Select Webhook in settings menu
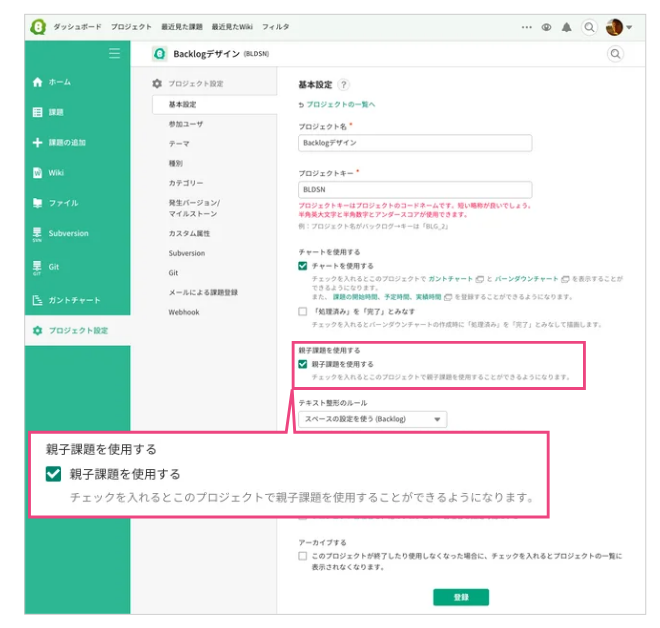Screen dimensions: 660x628 tap(184, 312)
